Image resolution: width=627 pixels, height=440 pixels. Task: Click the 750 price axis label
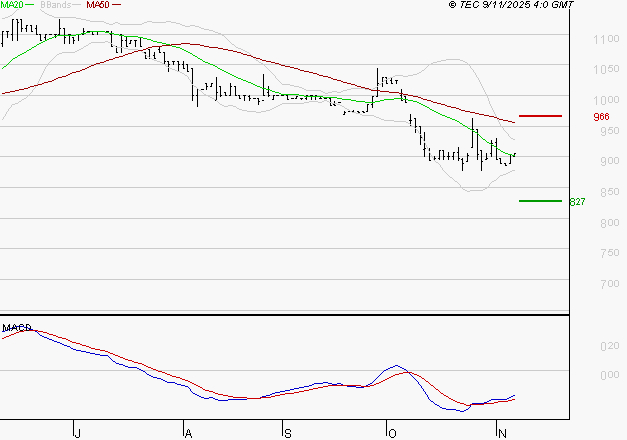610,253
